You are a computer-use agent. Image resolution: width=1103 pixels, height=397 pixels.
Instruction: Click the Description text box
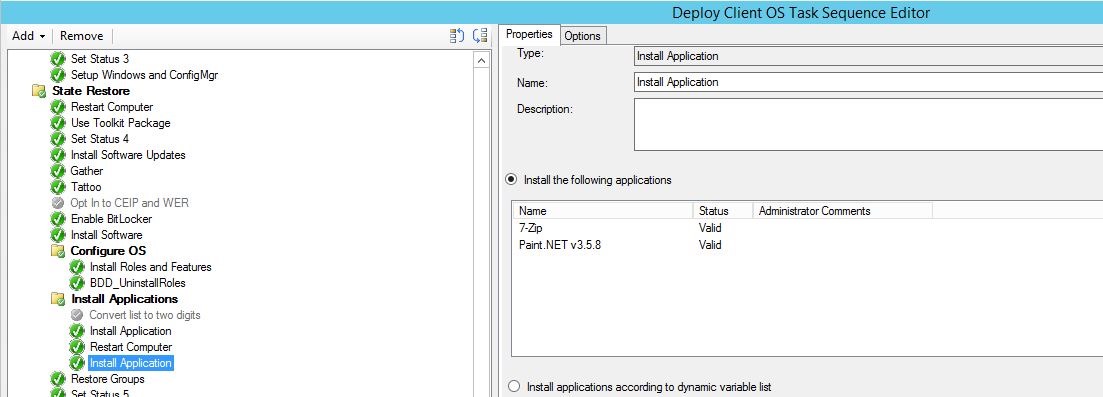[868, 125]
